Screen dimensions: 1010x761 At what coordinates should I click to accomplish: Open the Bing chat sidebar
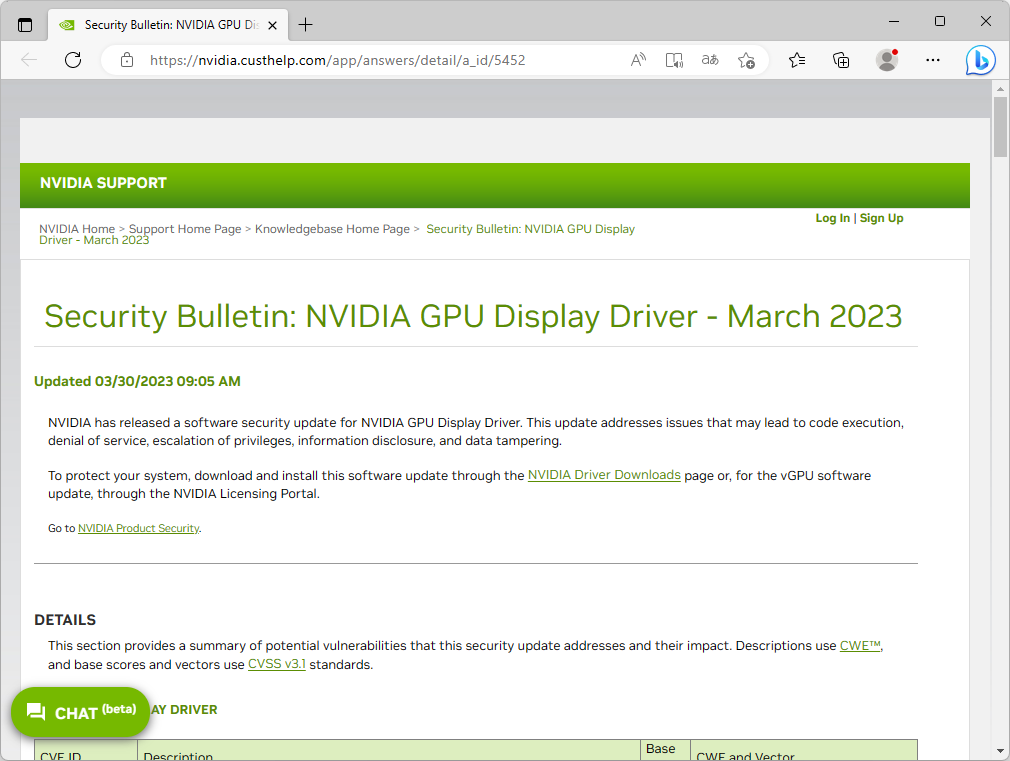[x=980, y=61]
